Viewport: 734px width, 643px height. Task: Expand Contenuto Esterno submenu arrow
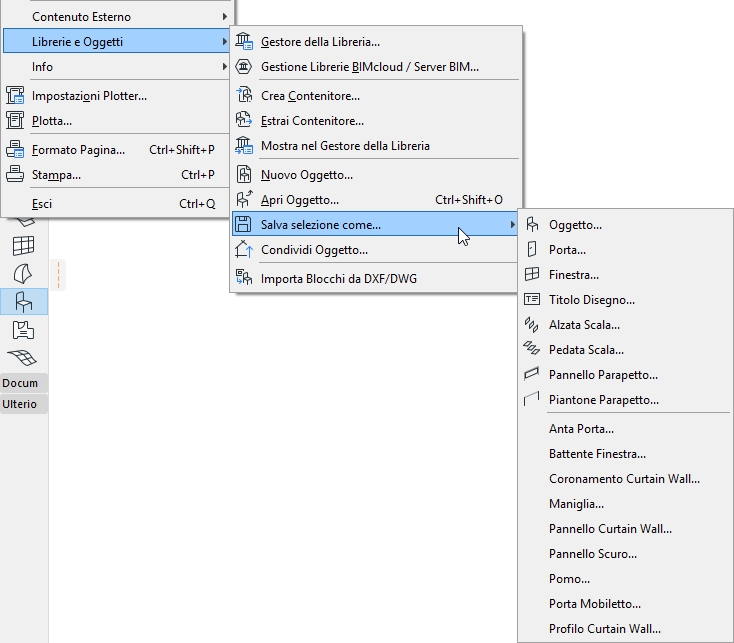point(225,17)
